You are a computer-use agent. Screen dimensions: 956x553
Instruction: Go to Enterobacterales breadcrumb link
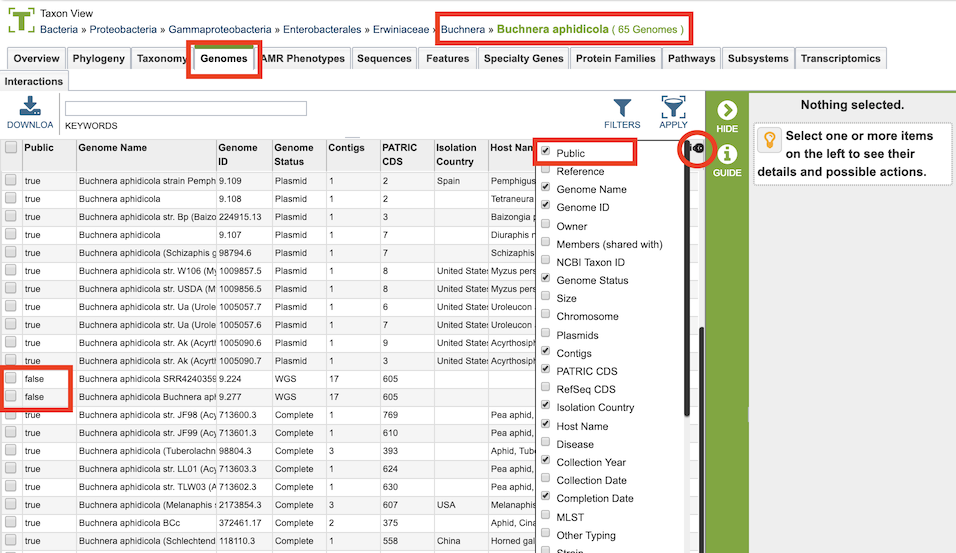[322, 29]
